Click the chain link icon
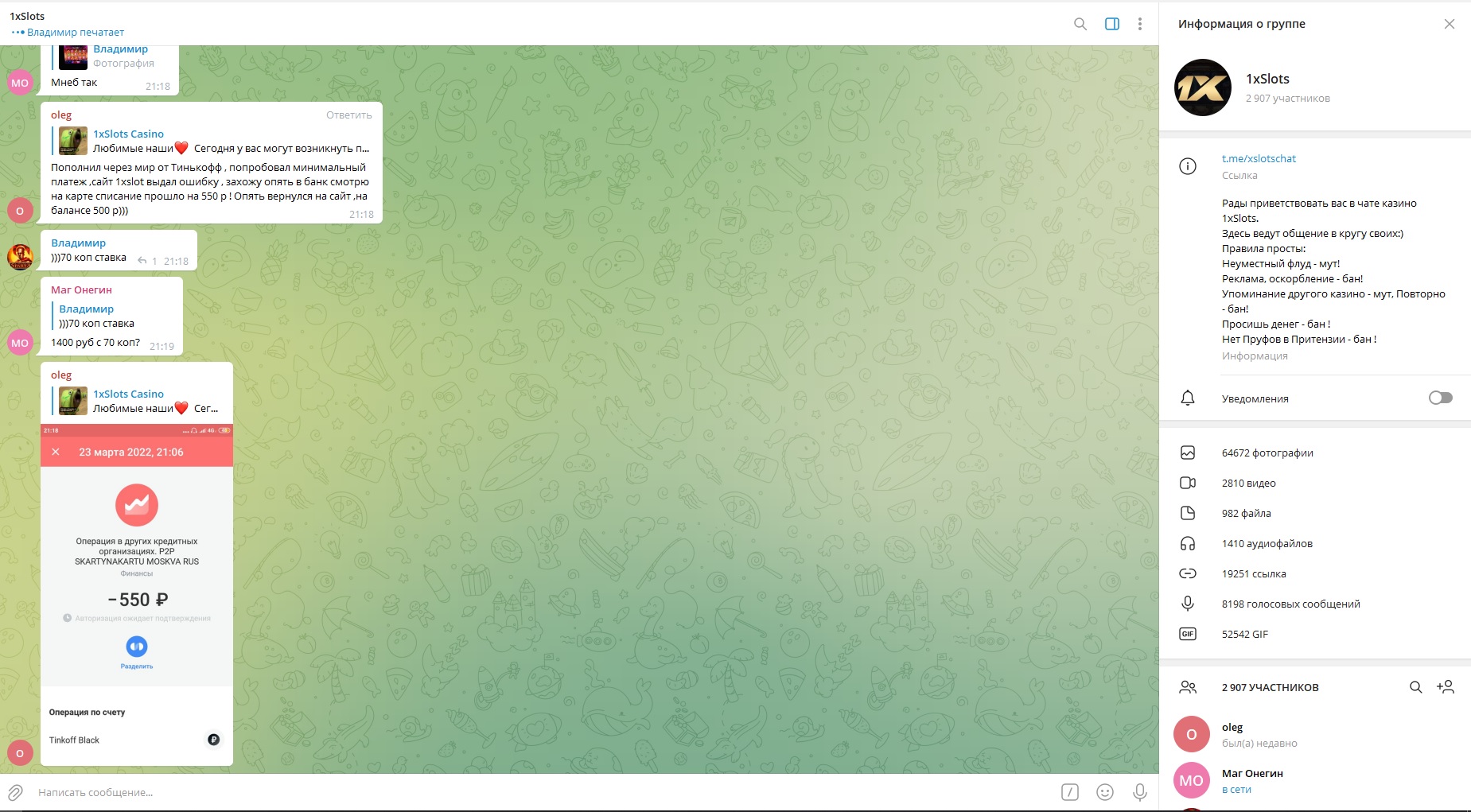This screenshot has width=1471, height=812. tap(1188, 573)
